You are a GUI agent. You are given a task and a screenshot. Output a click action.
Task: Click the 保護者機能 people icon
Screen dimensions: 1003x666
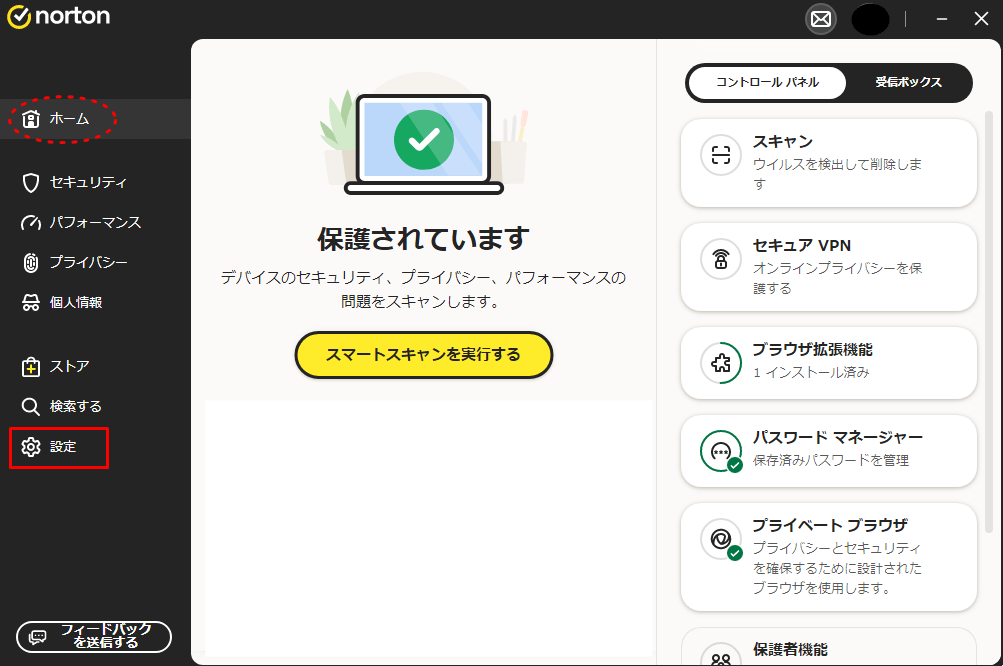pyautogui.click(x=721, y=656)
